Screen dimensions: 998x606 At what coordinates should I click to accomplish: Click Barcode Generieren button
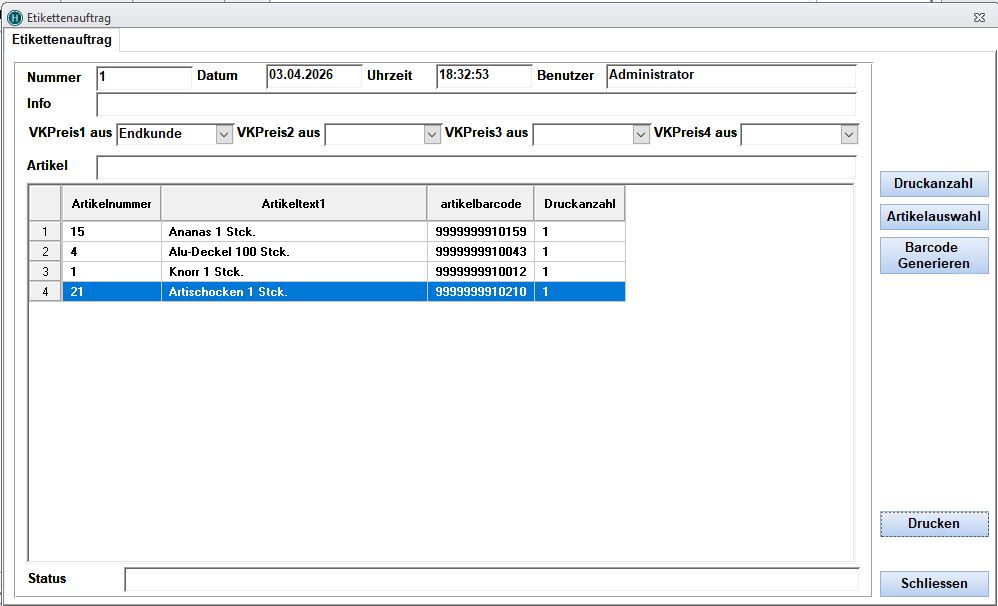point(933,255)
